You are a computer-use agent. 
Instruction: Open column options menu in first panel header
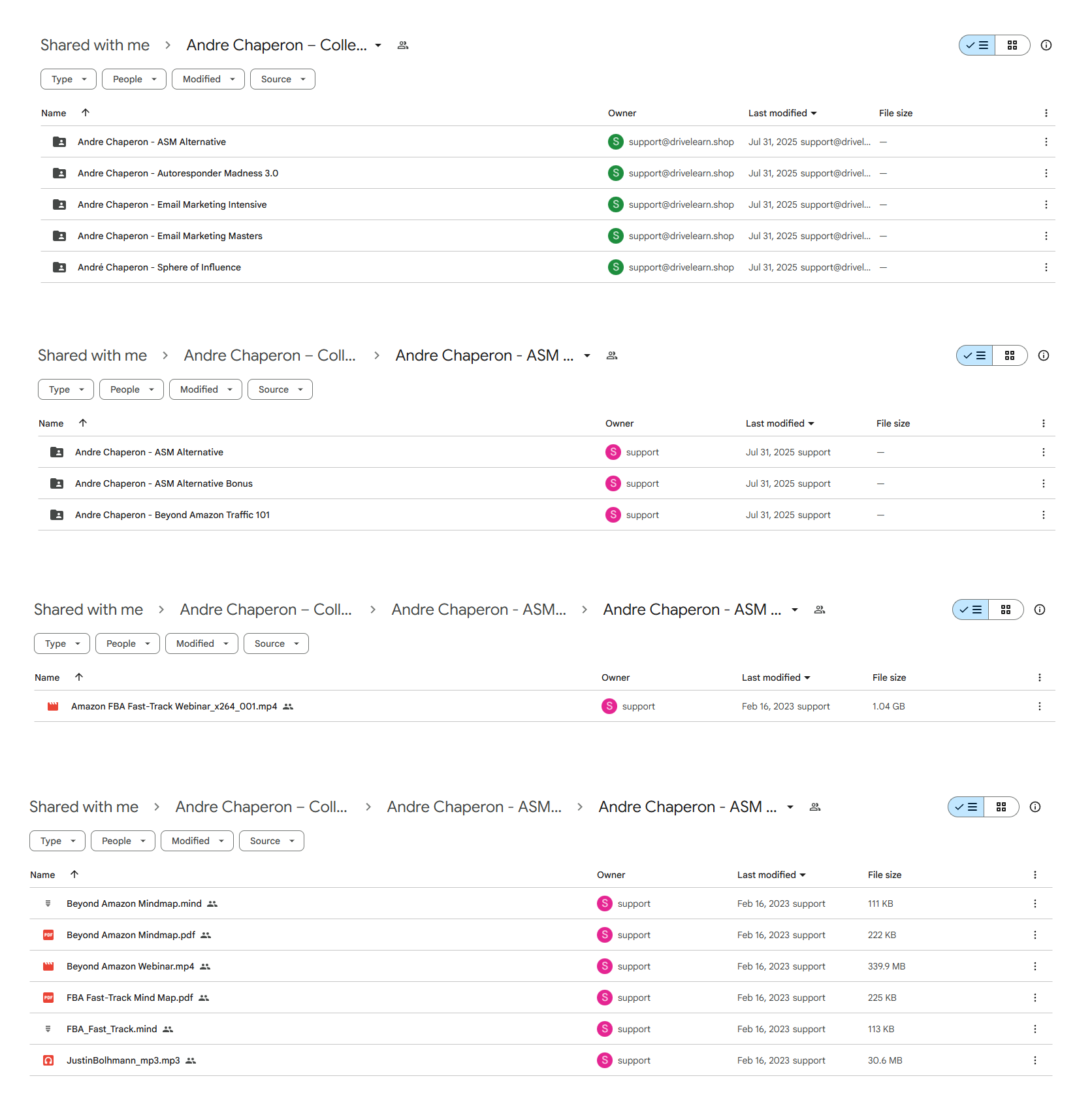coord(1046,113)
